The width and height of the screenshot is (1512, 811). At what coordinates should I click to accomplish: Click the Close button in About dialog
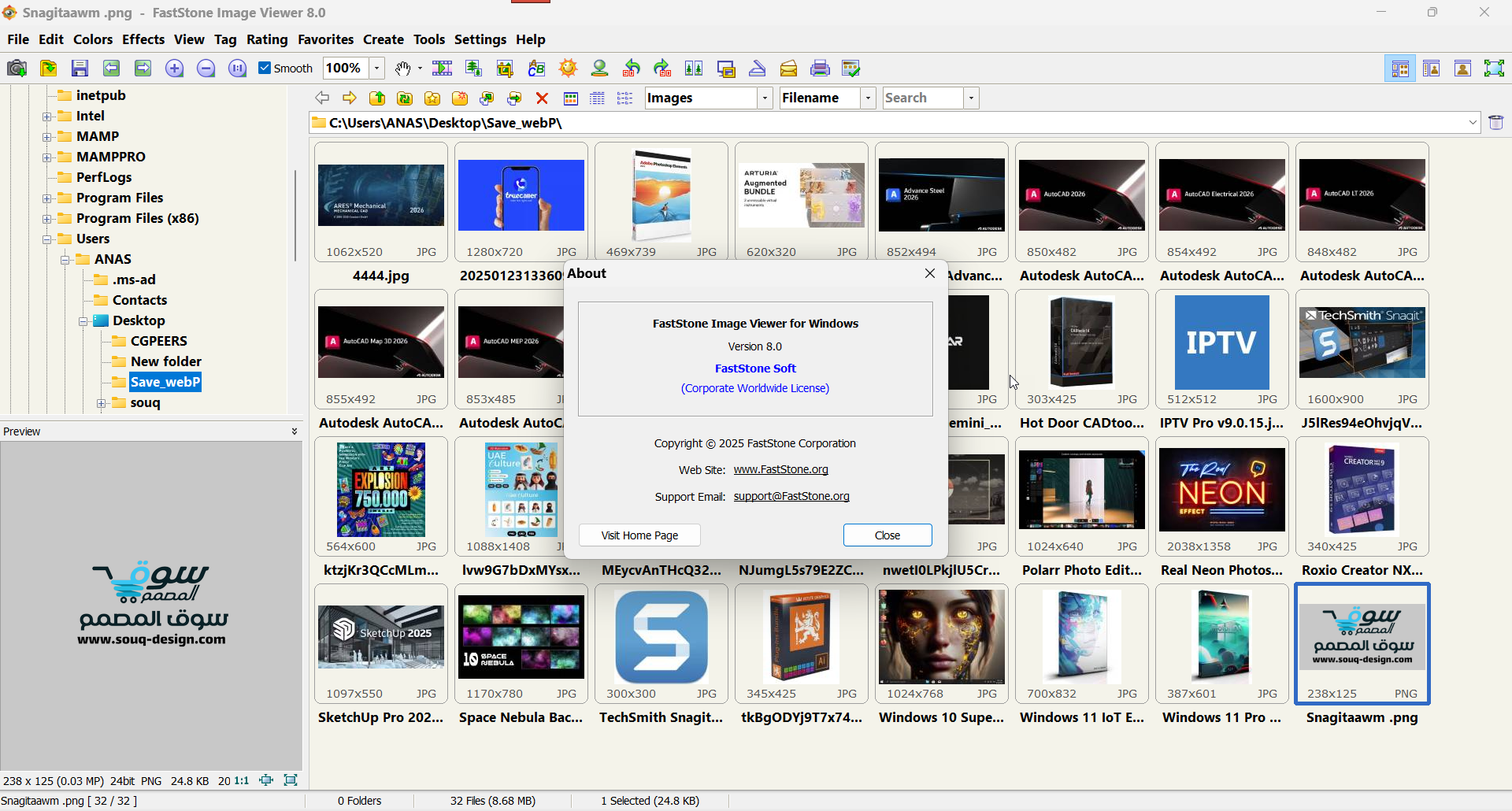pos(888,535)
